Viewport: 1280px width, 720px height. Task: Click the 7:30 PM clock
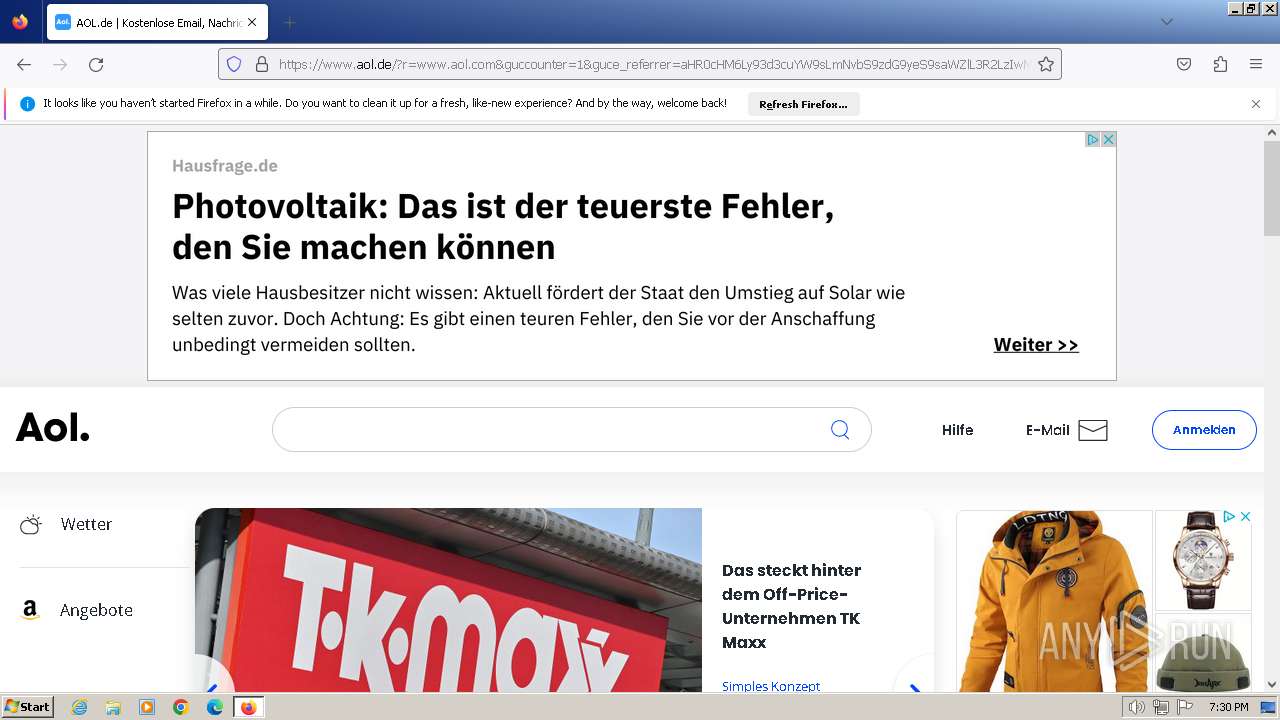(x=1228, y=707)
